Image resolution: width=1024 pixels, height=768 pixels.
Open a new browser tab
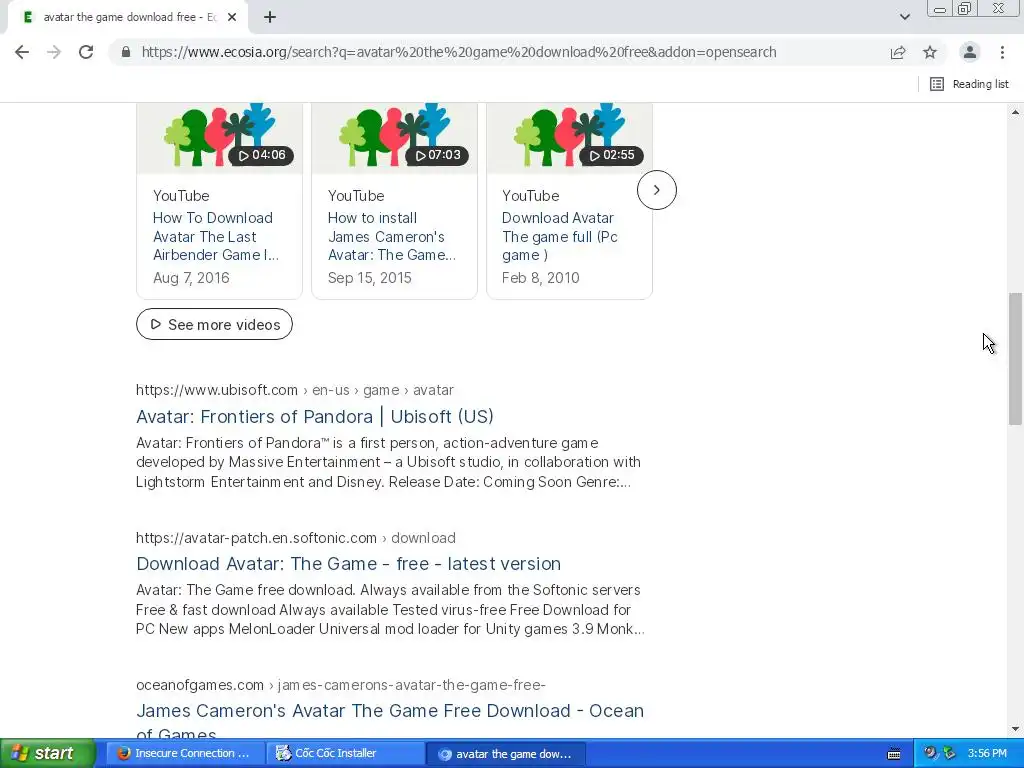(270, 17)
